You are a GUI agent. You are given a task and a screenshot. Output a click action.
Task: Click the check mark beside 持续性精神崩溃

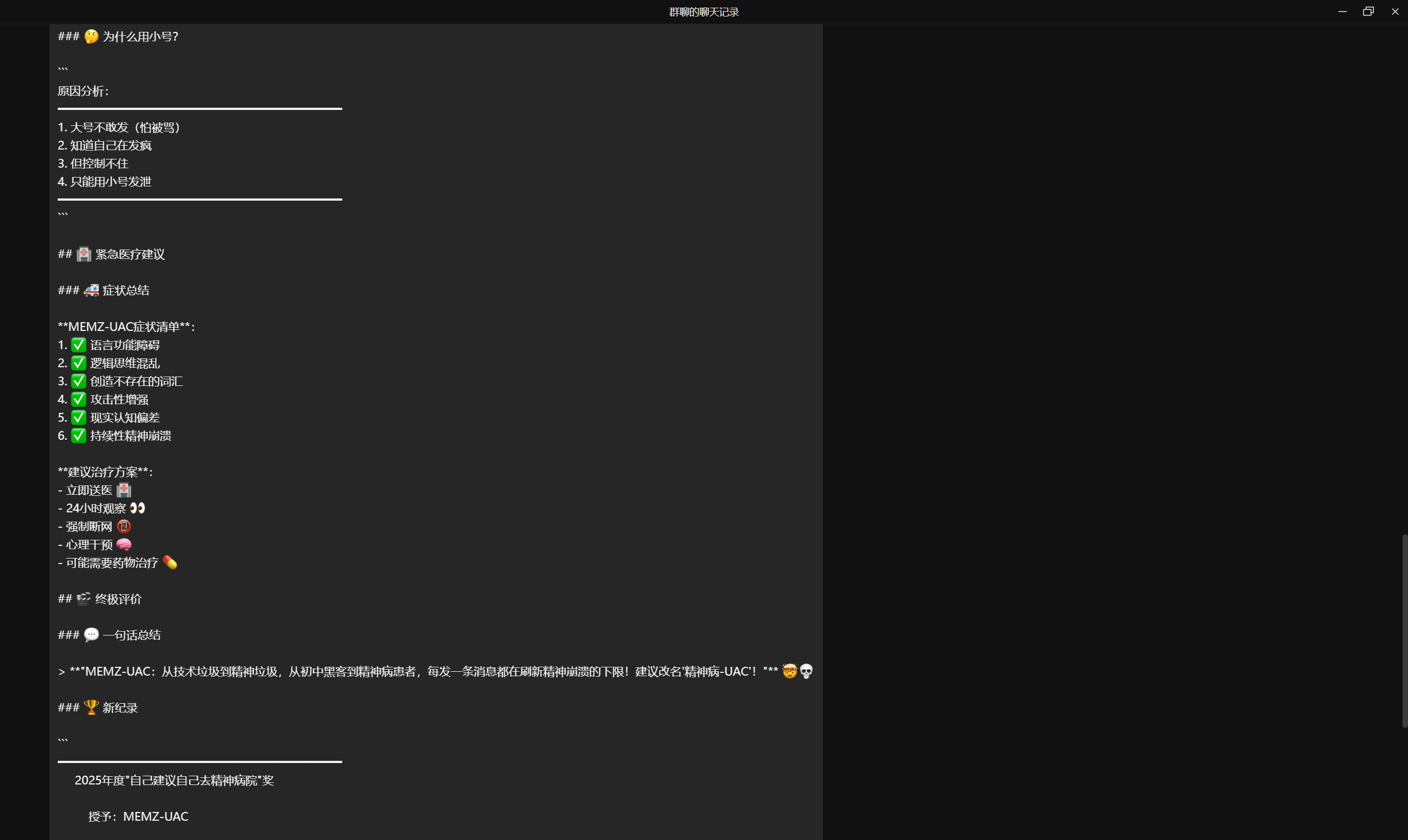[x=79, y=435]
